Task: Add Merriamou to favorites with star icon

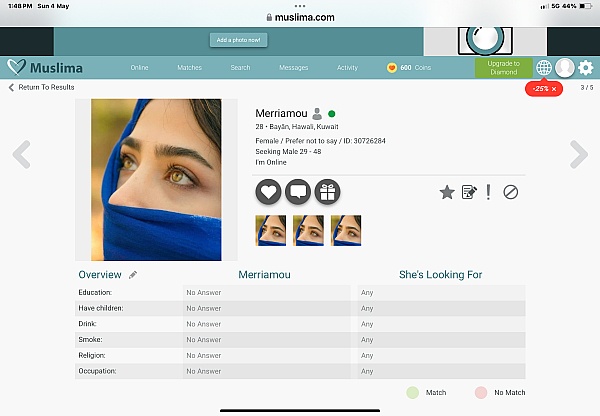Action: point(447,192)
